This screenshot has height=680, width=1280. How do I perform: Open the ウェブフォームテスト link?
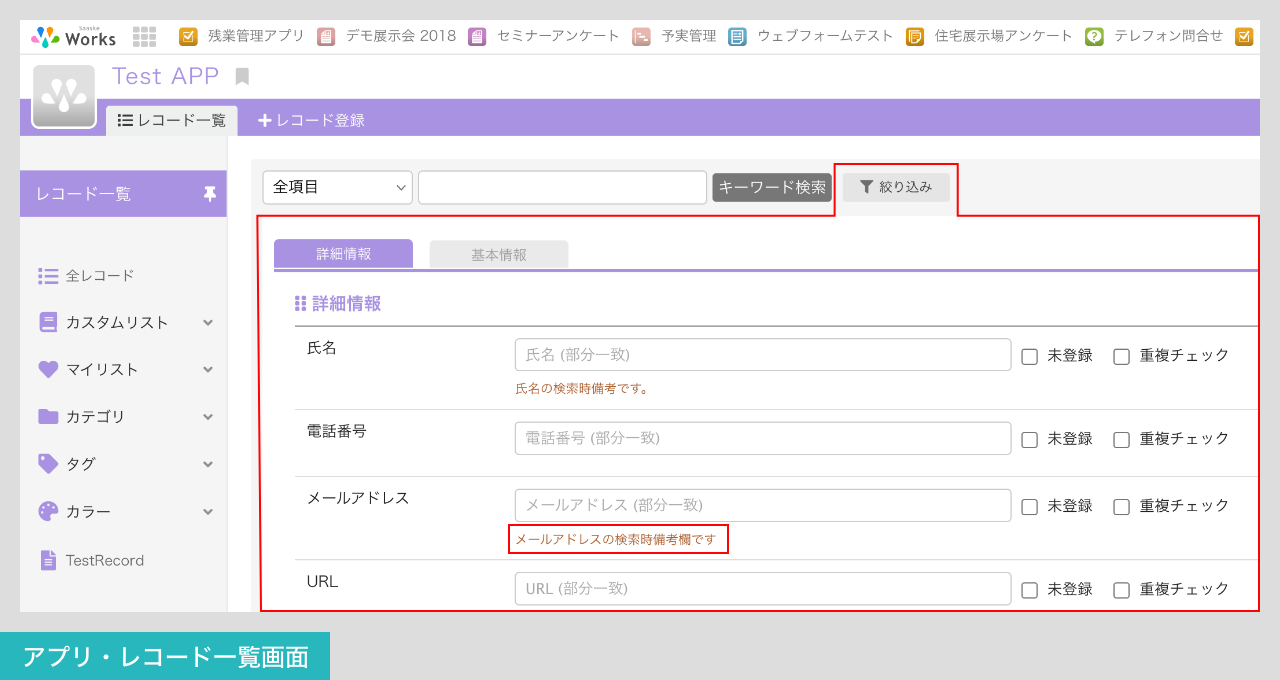[x=825, y=36]
